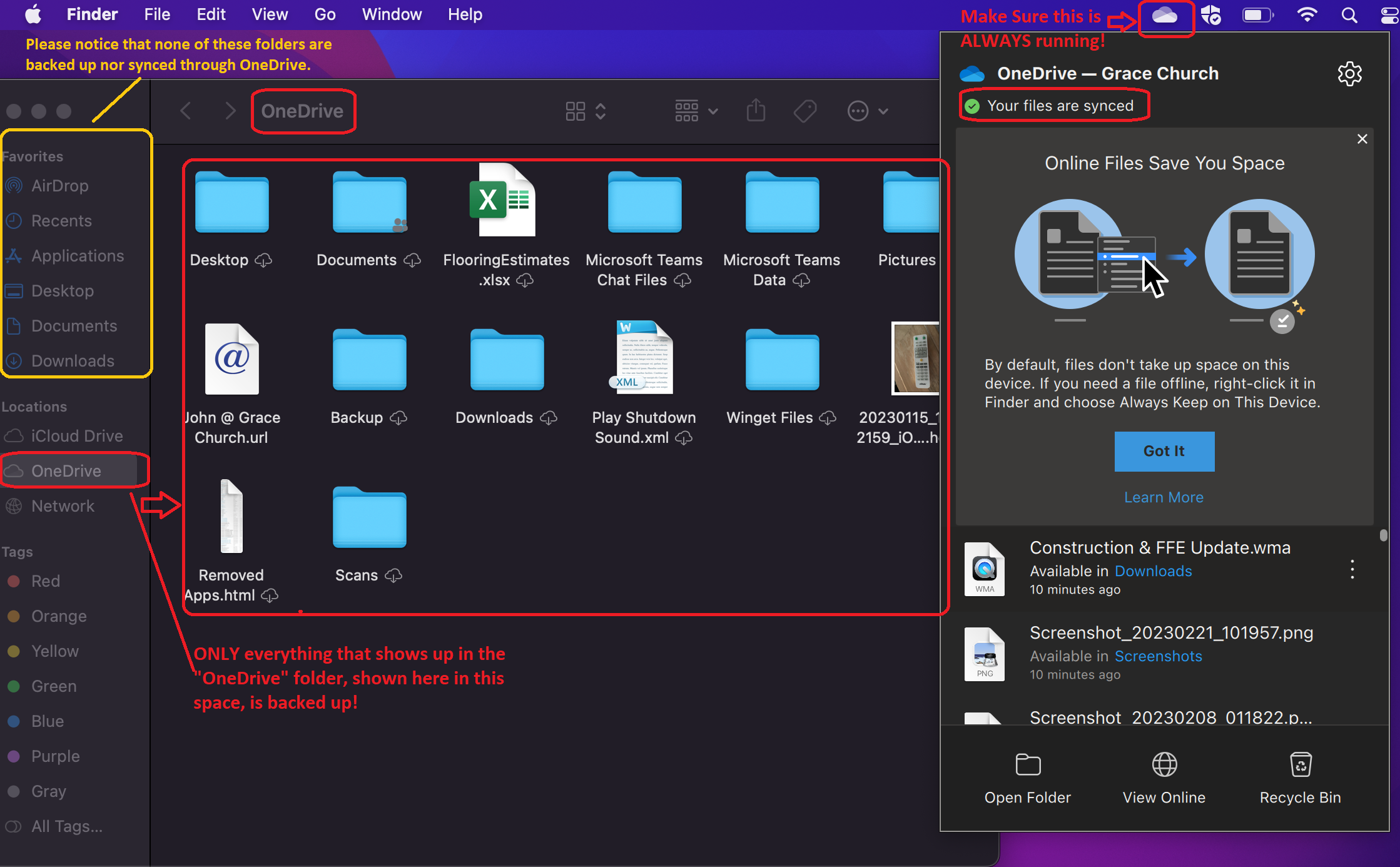The image size is (1400, 867).
Task: Open more options for Construction & FFE Update.wma
Action: coord(1352,570)
